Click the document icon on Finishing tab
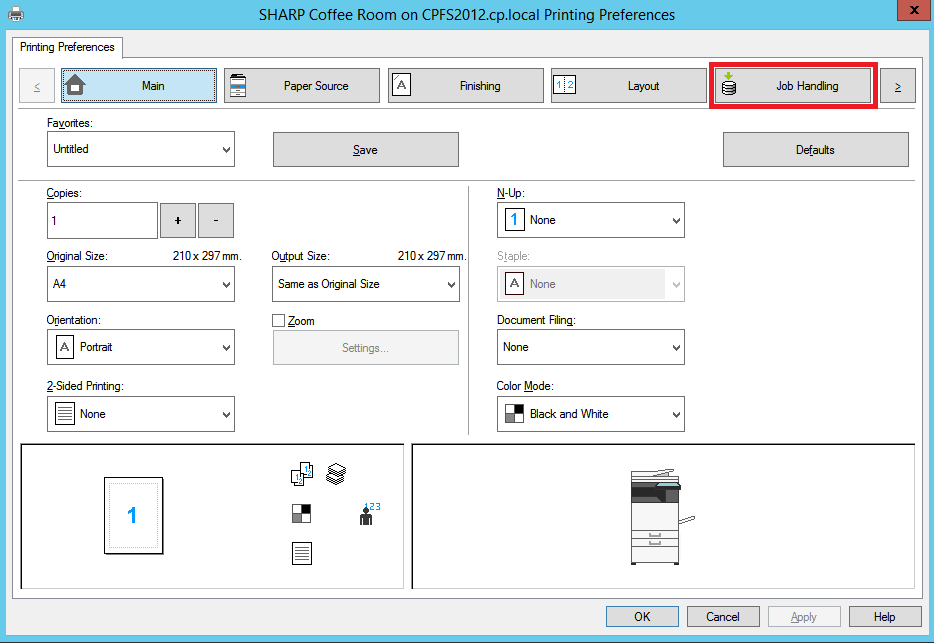934x643 pixels. point(401,85)
